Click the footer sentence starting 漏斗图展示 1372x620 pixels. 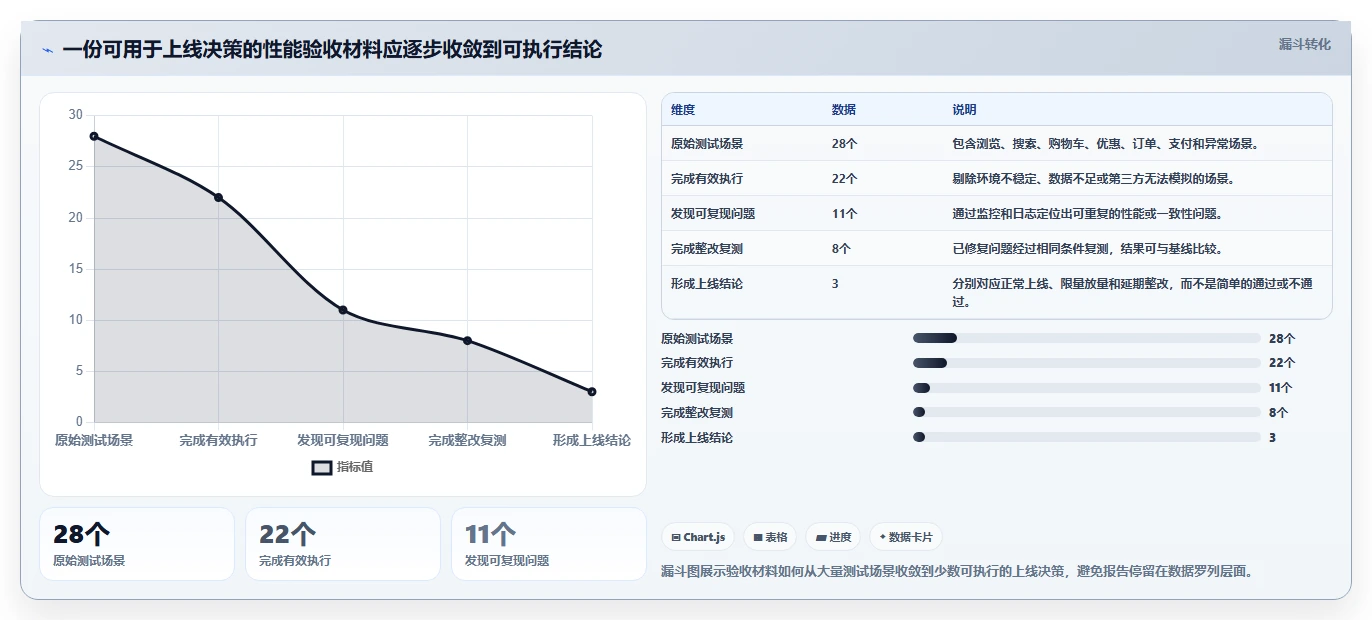coord(957,572)
